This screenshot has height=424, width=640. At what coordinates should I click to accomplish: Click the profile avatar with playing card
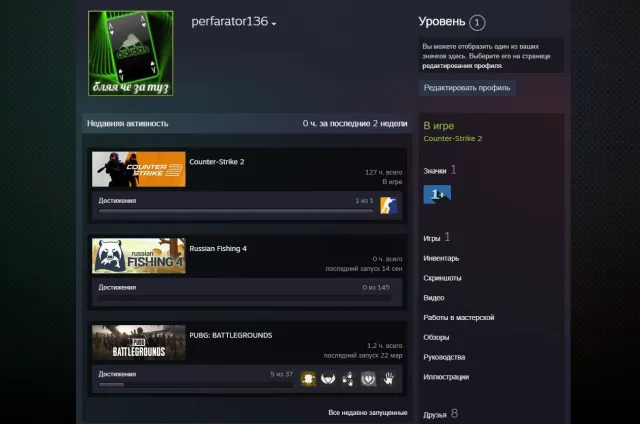pos(131,53)
